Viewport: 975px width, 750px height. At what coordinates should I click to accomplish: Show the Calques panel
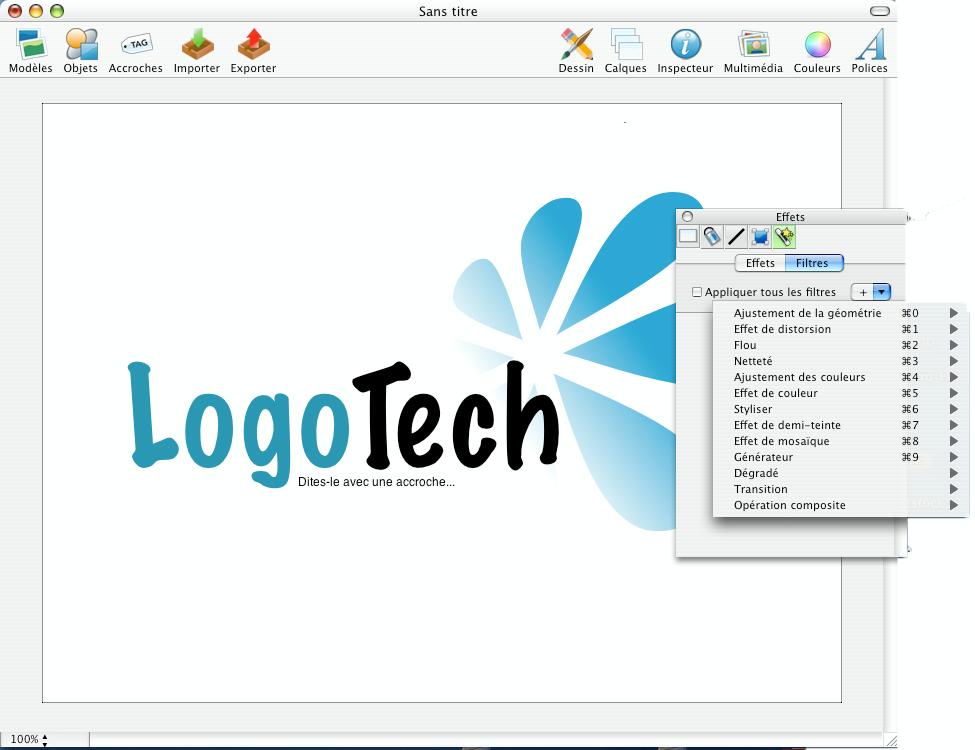pyautogui.click(x=625, y=49)
